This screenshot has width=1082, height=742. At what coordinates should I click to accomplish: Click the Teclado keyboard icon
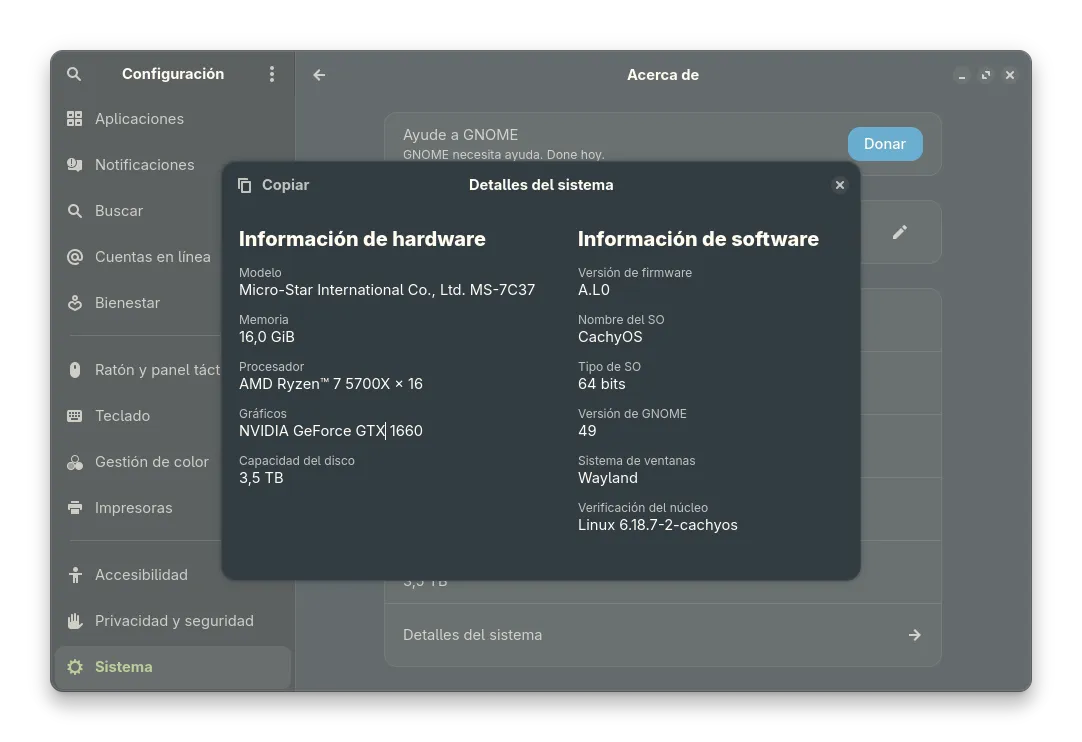(x=75, y=416)
